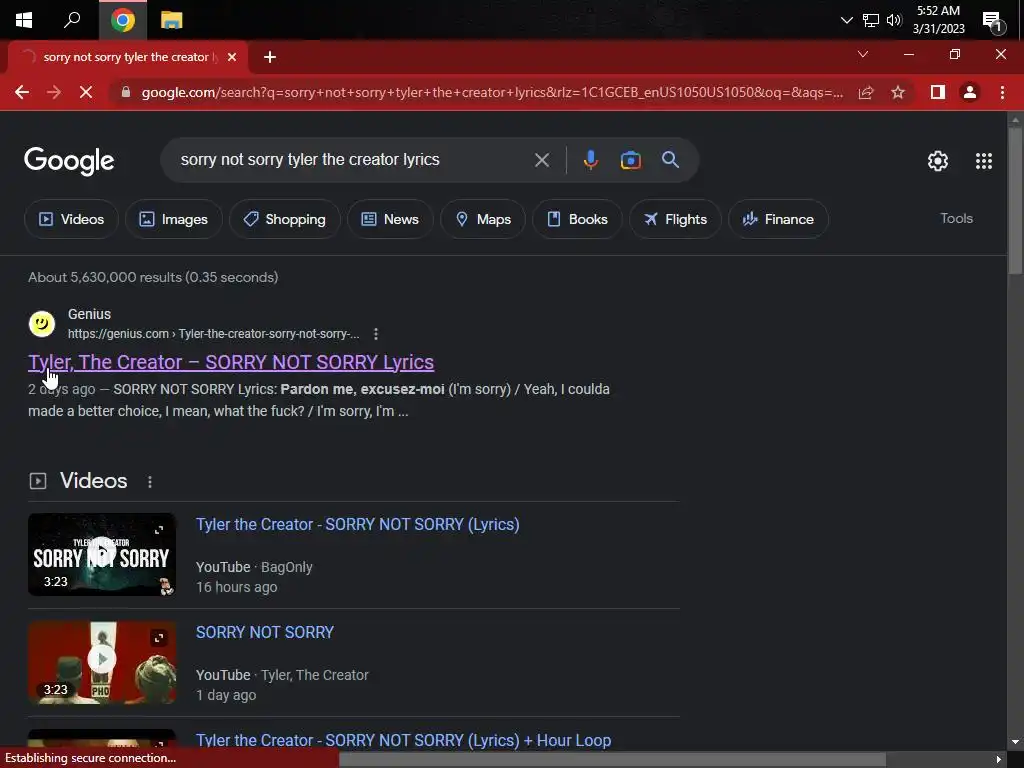Switch to Books results

pyautogui.click(x=577, y=219)
